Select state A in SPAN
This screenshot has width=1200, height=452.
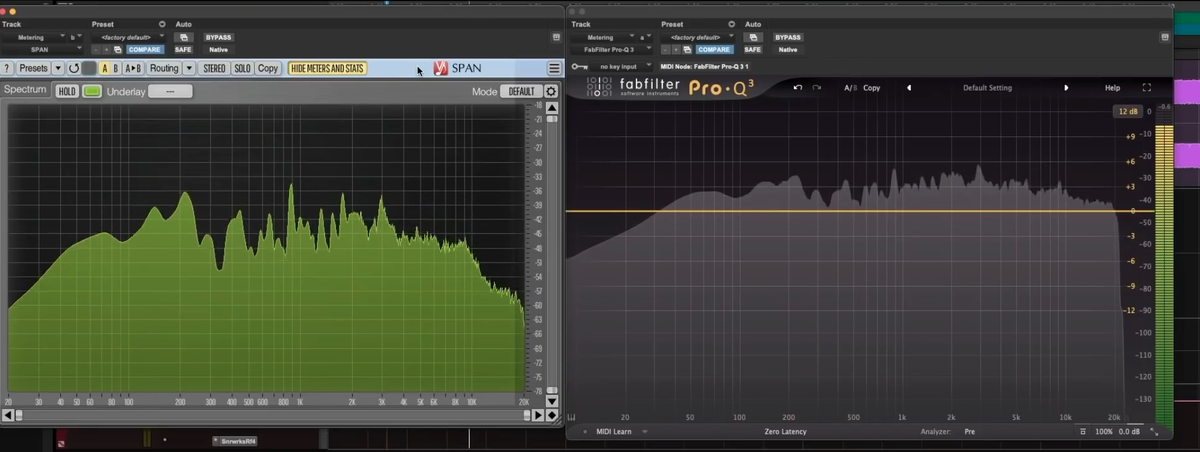pyautogui.click(x=106, y=68)
